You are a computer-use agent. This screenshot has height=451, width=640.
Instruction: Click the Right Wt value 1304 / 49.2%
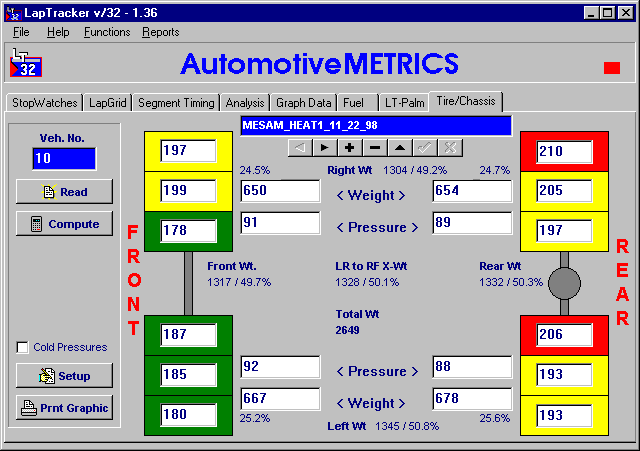click(415, 170)
